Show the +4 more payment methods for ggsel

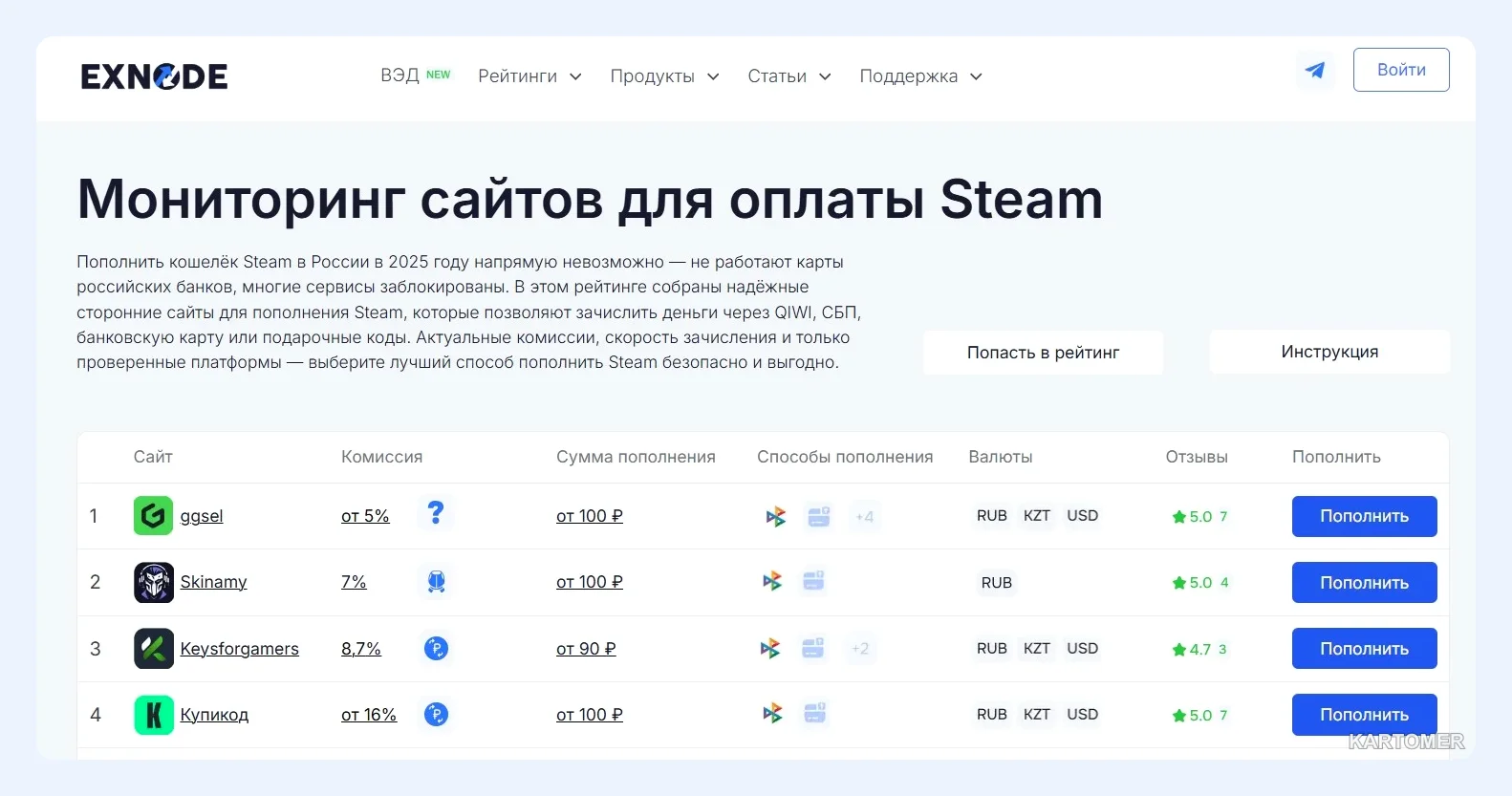point(864,517)
